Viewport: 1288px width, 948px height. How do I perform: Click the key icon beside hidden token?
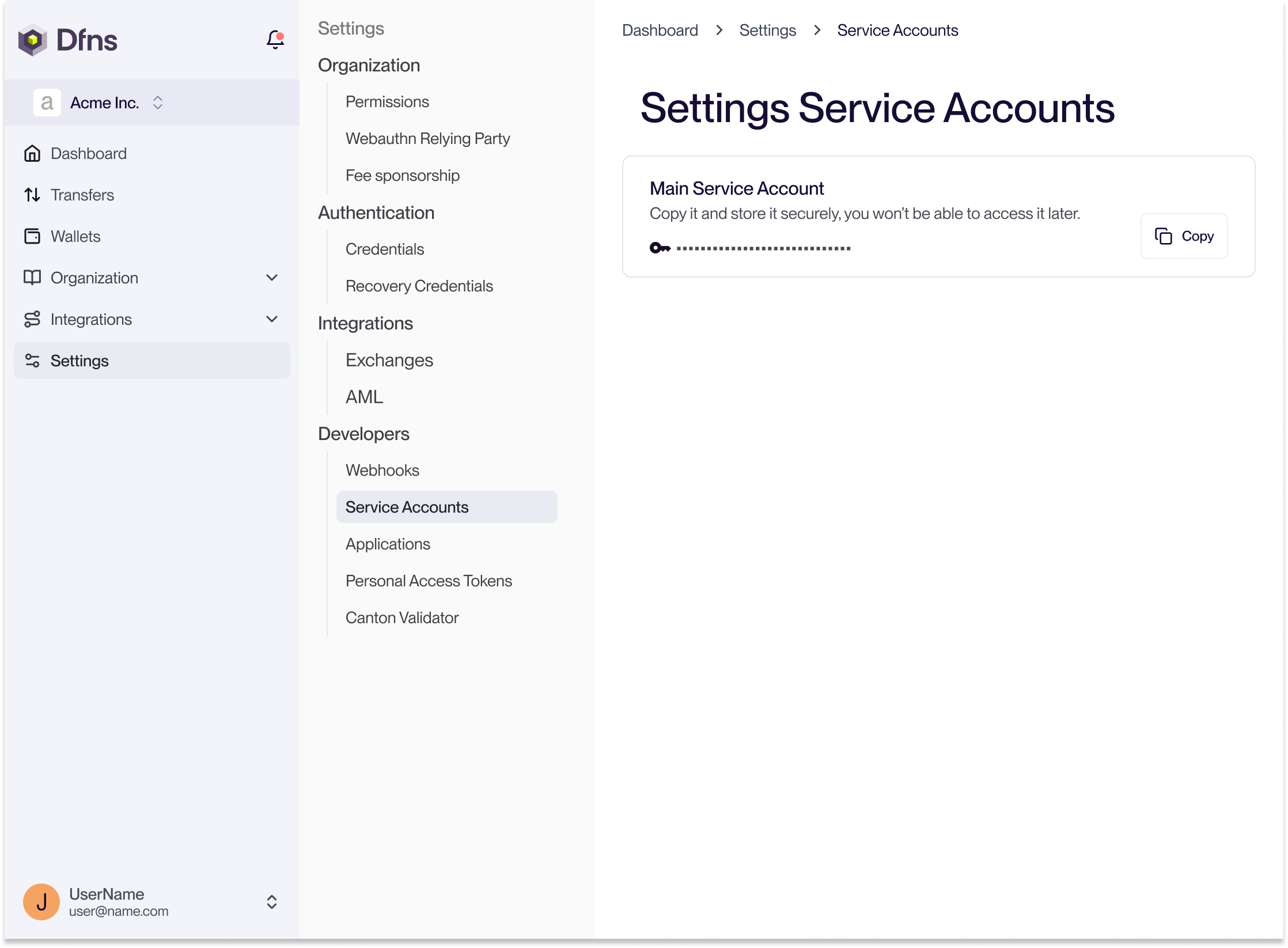coord(660,248)
